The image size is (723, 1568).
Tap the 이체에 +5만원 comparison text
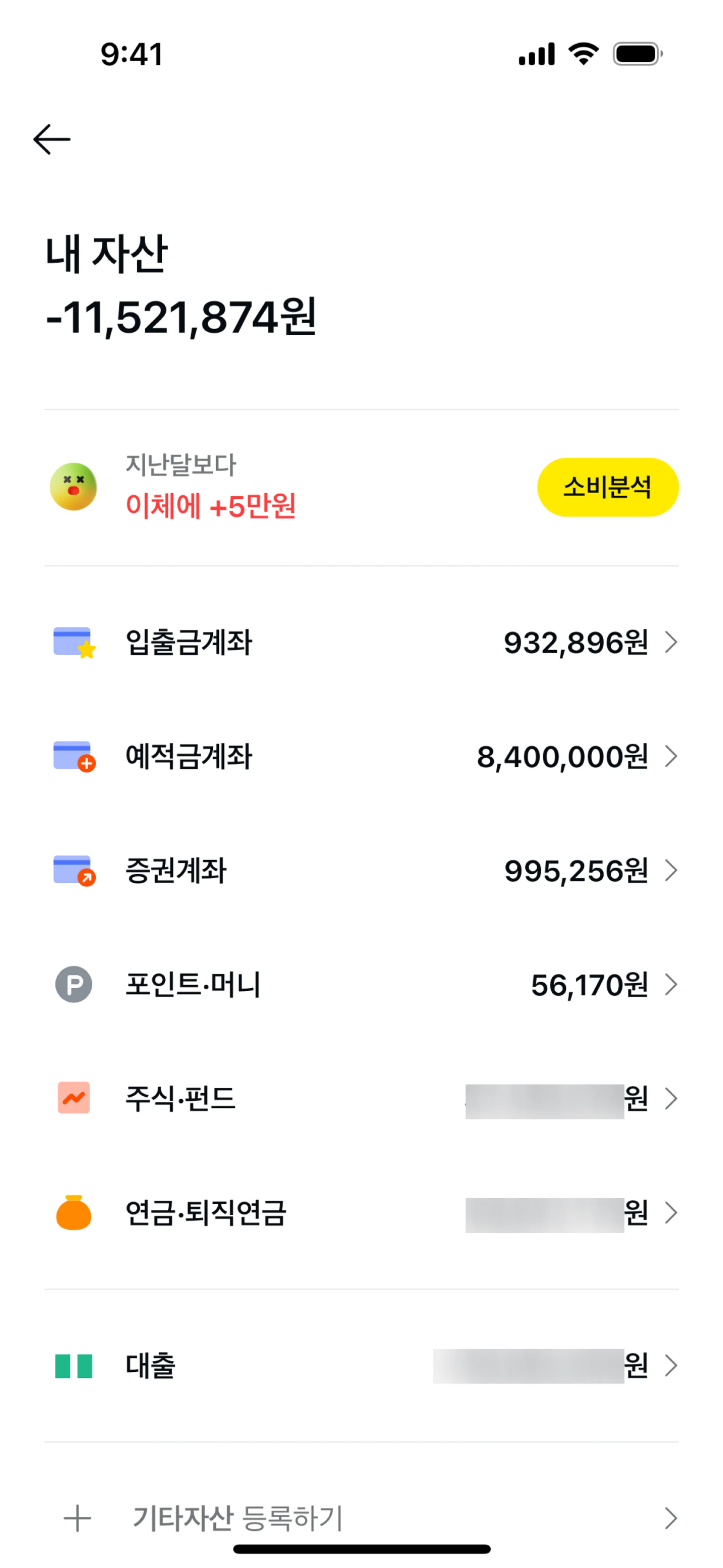coord(210,506)
